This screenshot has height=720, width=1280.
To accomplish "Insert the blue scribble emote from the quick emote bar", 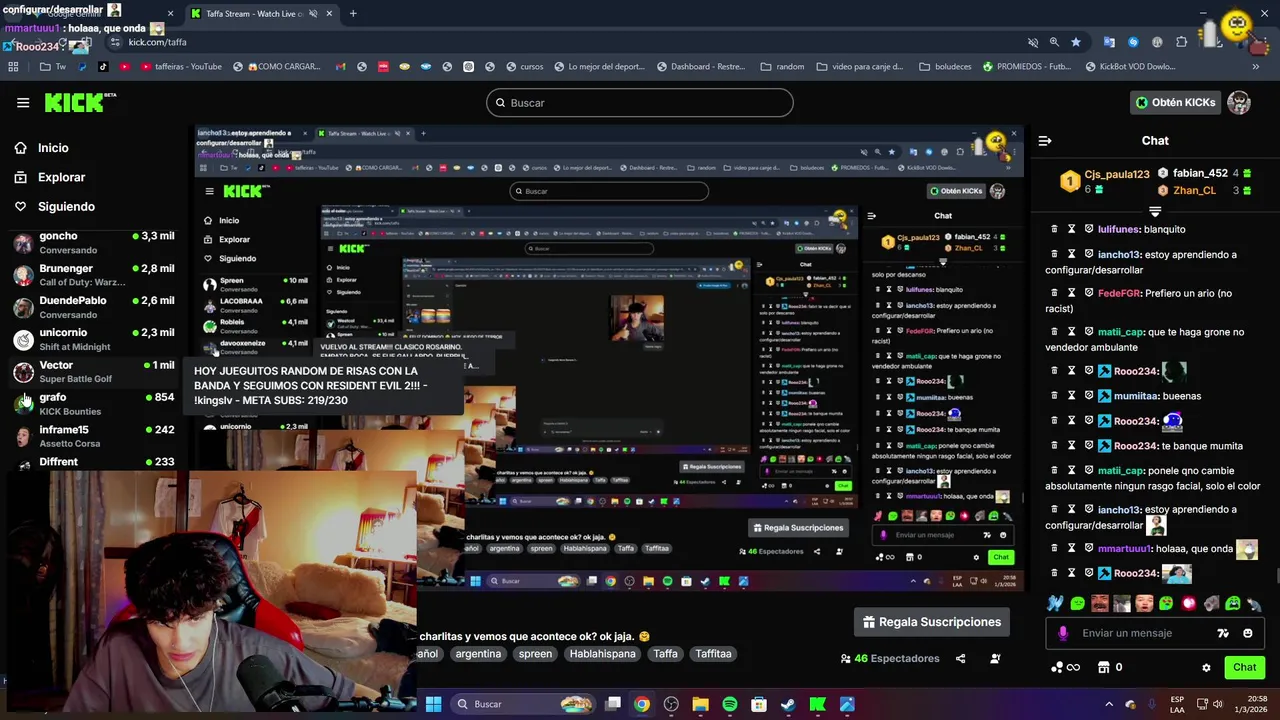I will [1055, 603].
